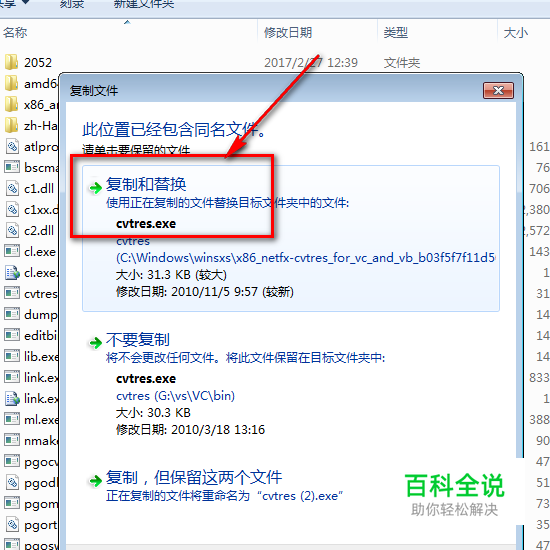Click green arrow beside 不要复制
The image size is (550, 550).
[x=95, y=342]
